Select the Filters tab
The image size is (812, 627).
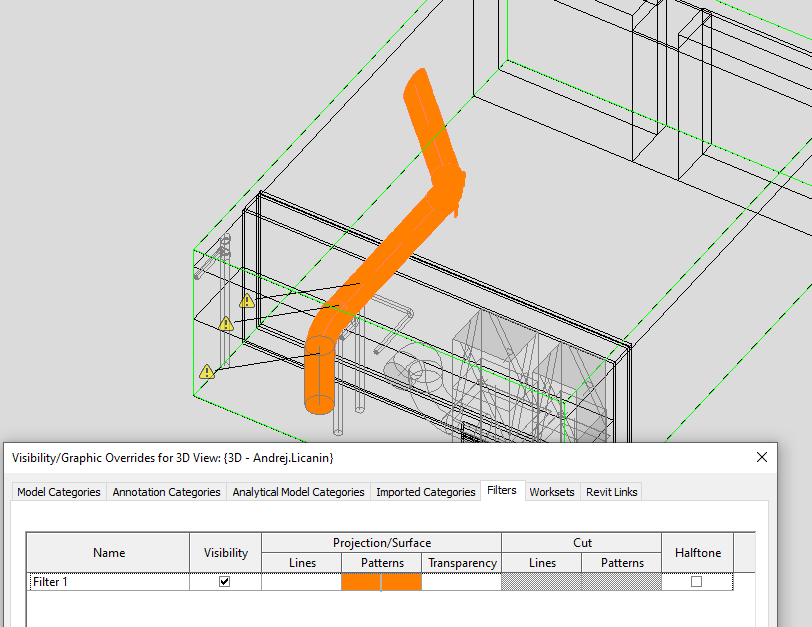coord(502,490)
